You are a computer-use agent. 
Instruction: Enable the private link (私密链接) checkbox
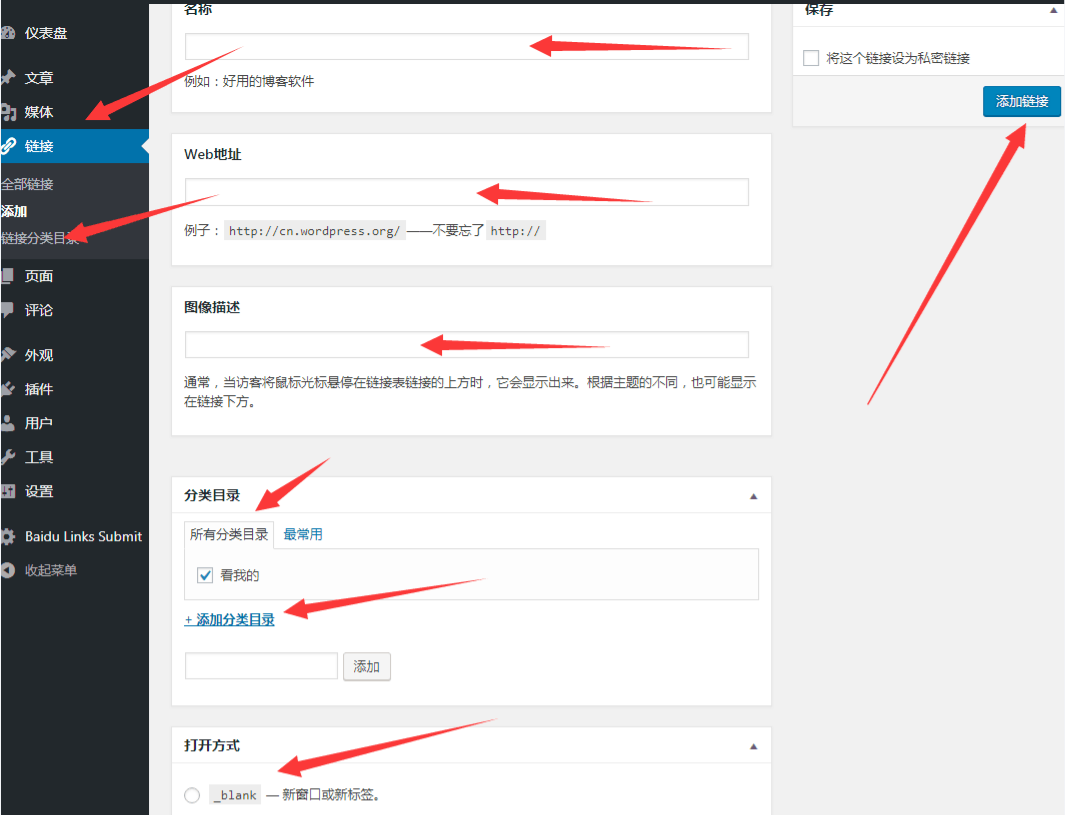click(x=811, y=58)
